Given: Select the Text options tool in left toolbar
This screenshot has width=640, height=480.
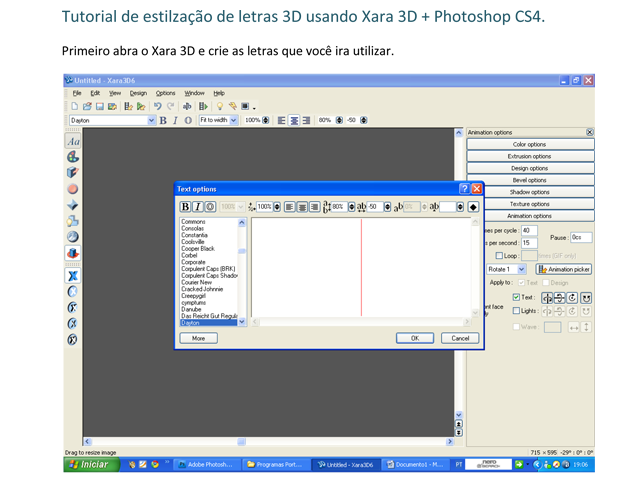Looking at the screenshot, I should click(x=73, y=142).
